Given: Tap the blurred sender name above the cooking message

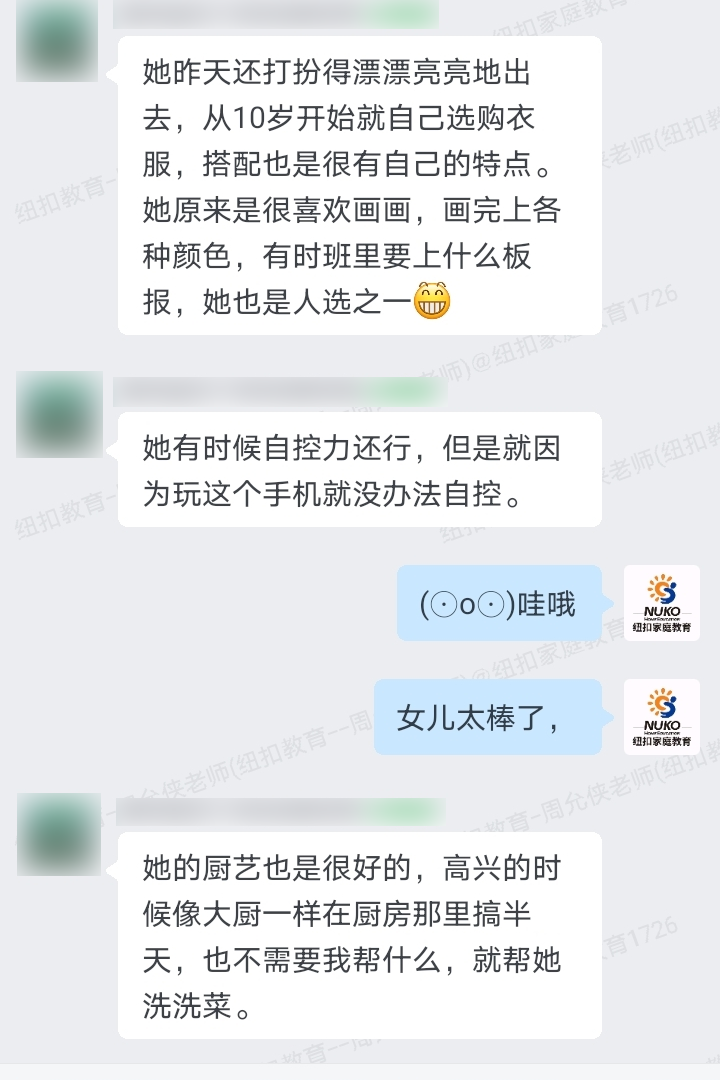Looking at the screenshot, I should [x=279, y=811].
